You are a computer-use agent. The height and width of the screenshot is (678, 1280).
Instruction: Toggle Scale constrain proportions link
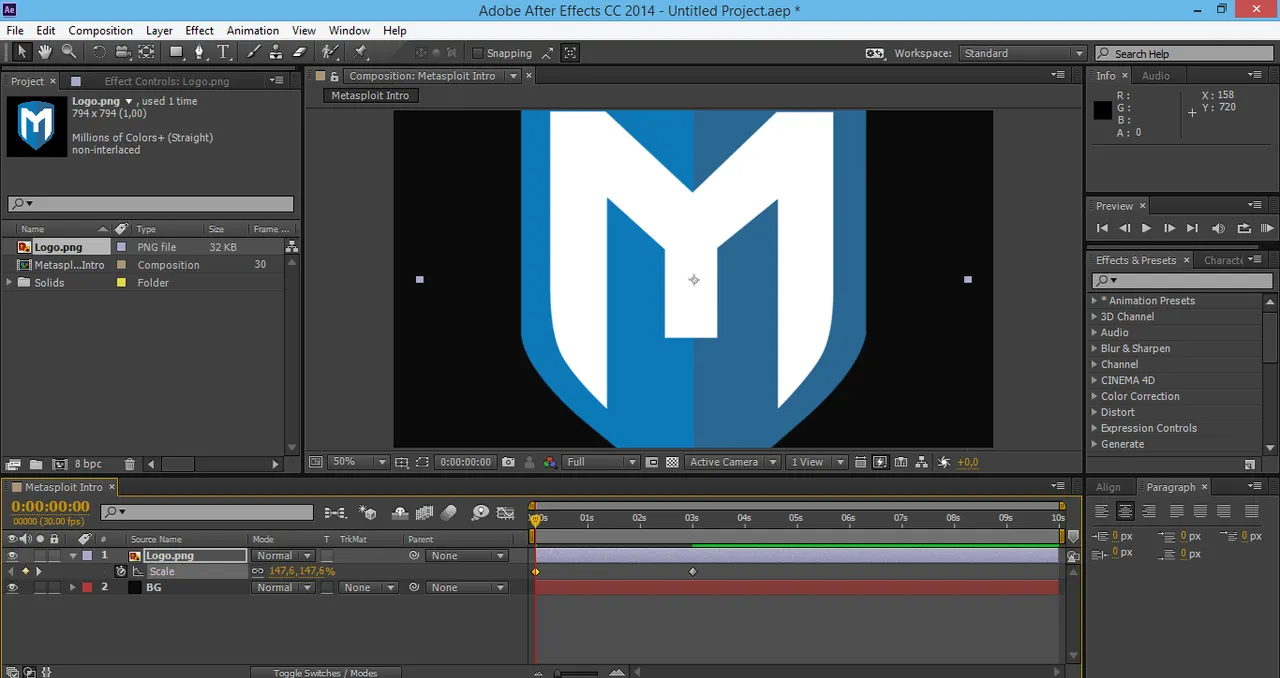tap(258, 572)
